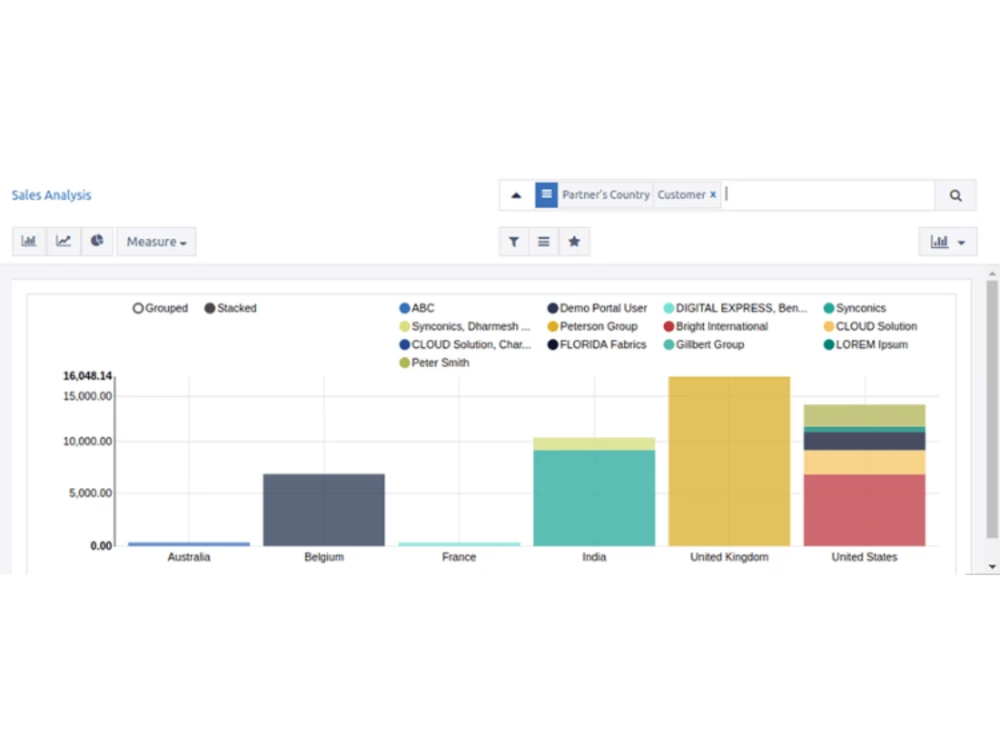This screenshot has height=751, width=1000.
Task: Click the United Kingdom axis label
Action: [x=730, y=557]
